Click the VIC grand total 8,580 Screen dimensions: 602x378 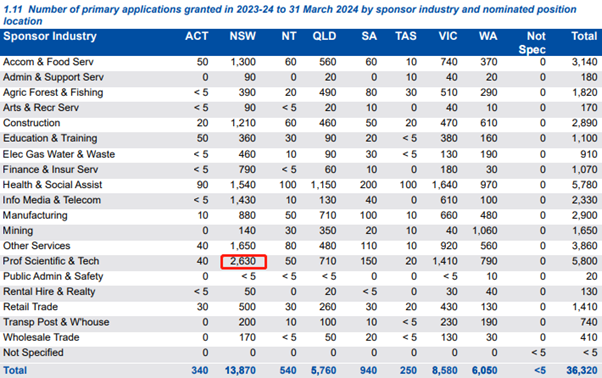[445, 371]
